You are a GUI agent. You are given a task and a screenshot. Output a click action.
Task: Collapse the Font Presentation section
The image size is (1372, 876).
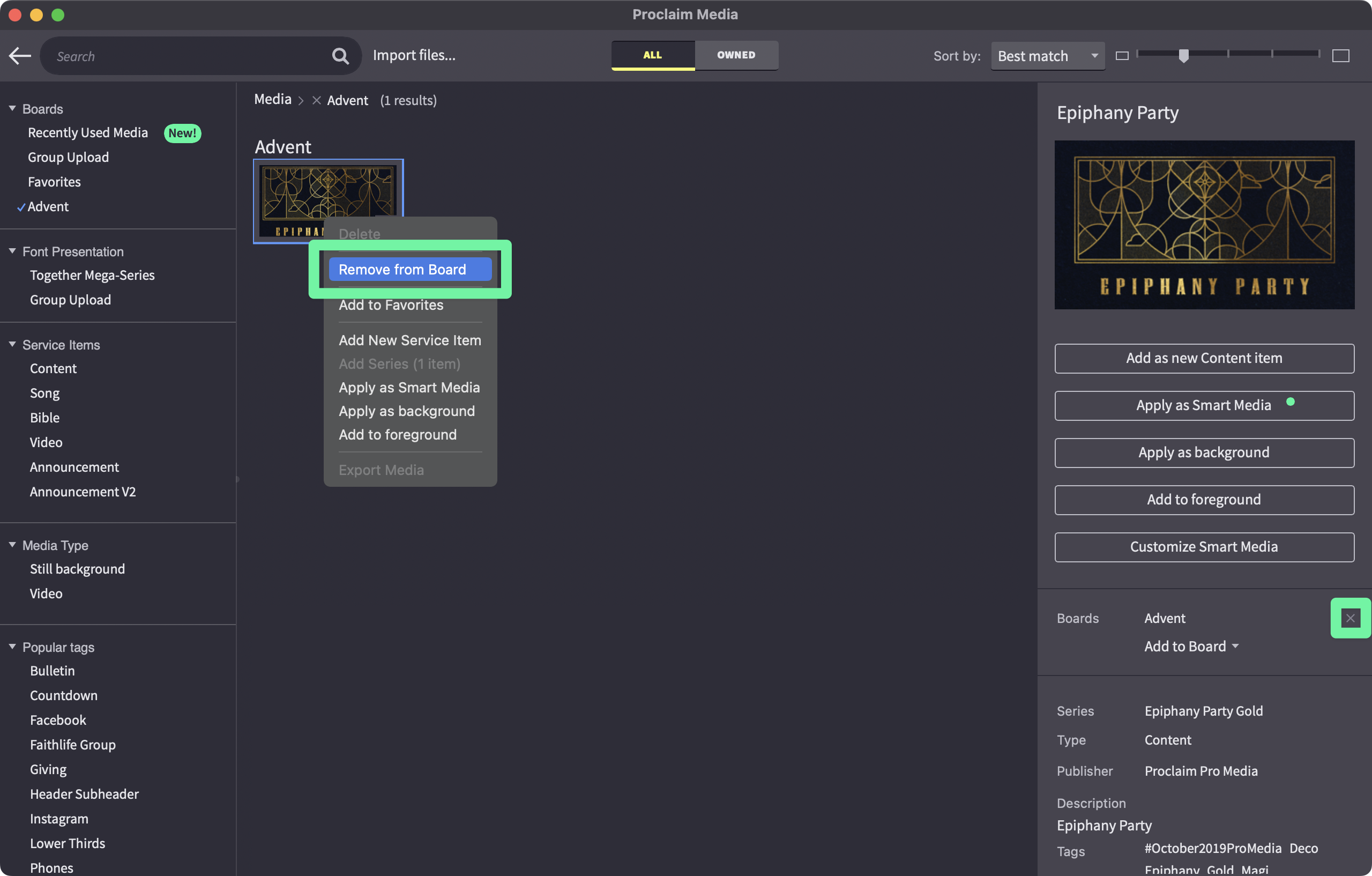12,251
